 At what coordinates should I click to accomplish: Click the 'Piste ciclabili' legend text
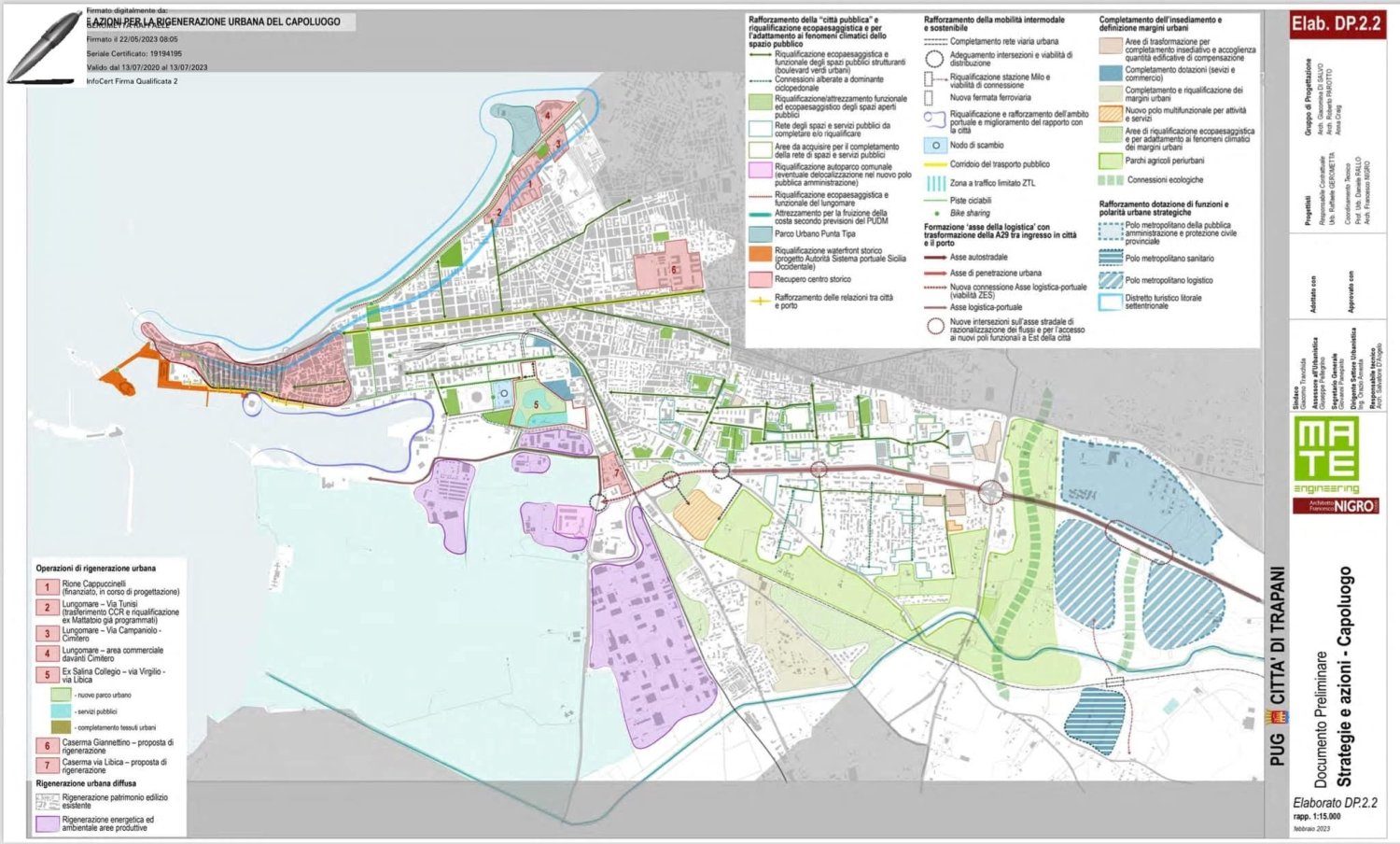(x=971, y=201)
